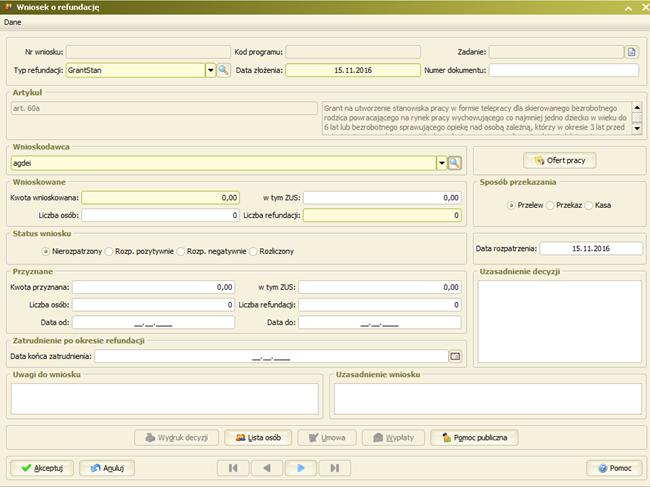Go to previous record navigation button
Screen dimensions: 650x487
tap(267, 468)
